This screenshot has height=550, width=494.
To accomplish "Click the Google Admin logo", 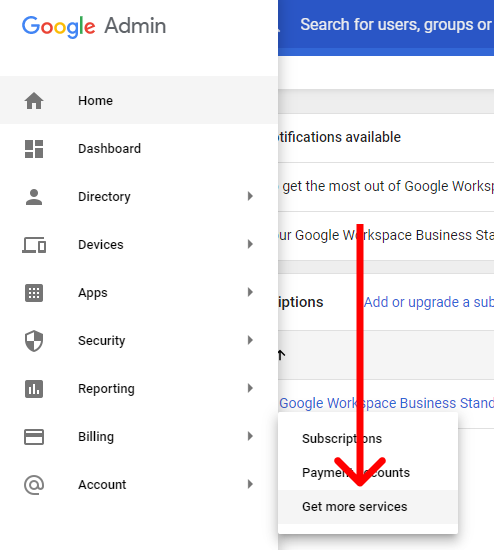I will coord(94,26).
